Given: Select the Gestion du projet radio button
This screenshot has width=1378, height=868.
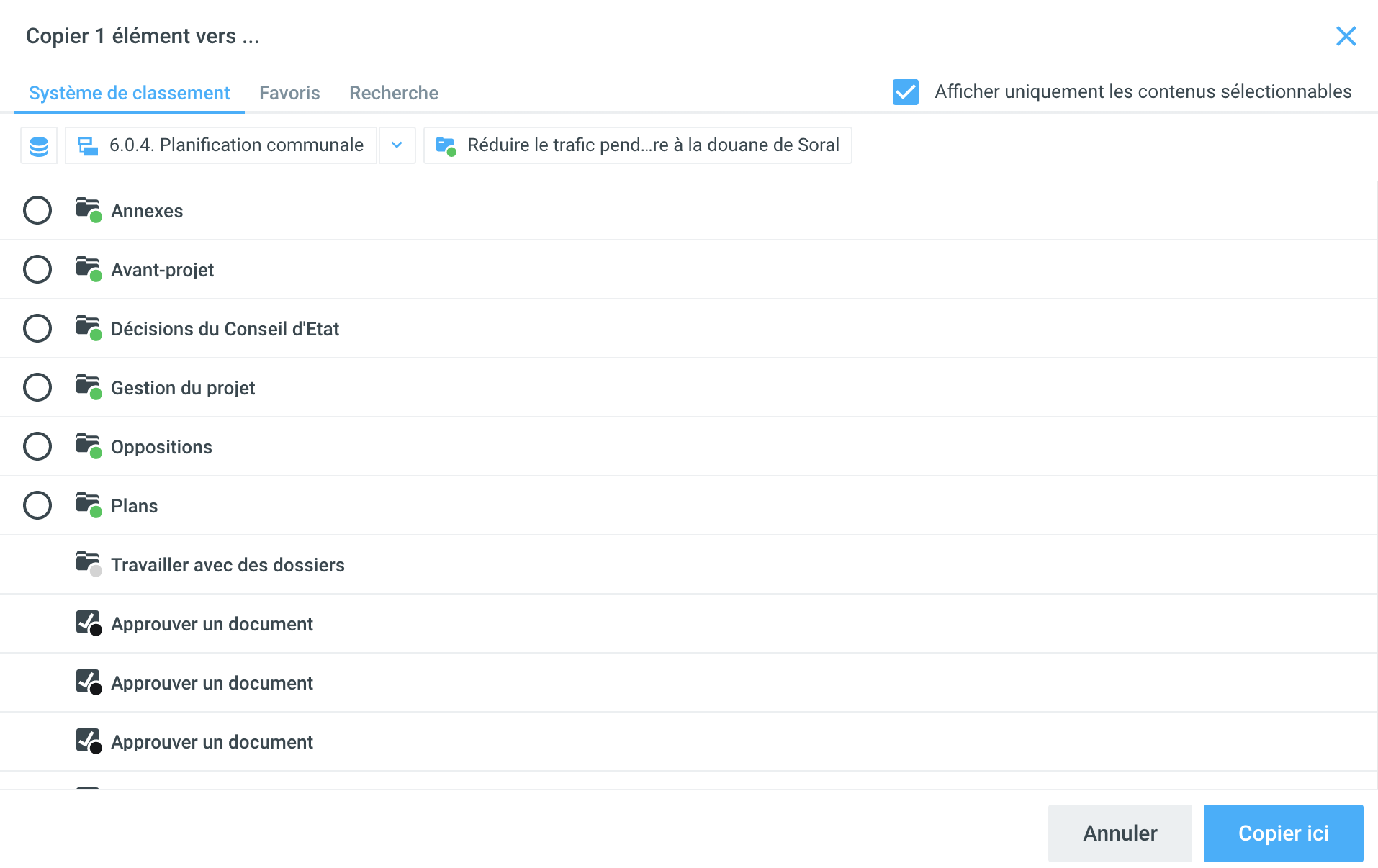Looking at the screenshot, I should point(37,388).
